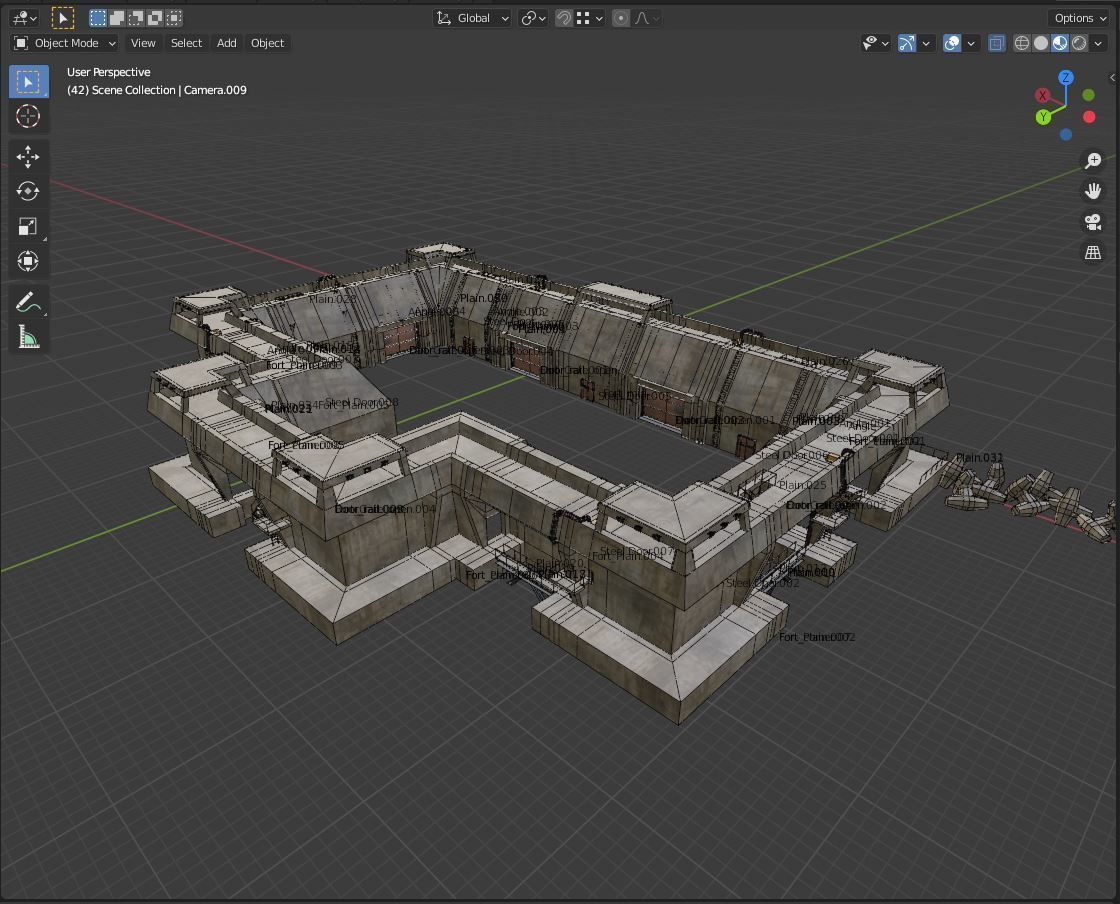Open the Options dropdown
Image resolution: width=1120 pixels, height=904 pixels.
(x=1080, y=18)
